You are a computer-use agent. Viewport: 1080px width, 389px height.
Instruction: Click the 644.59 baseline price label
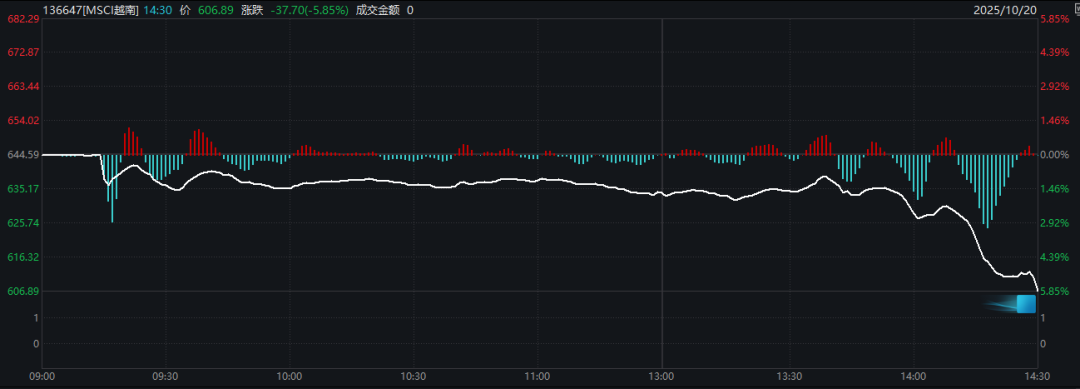23,155
